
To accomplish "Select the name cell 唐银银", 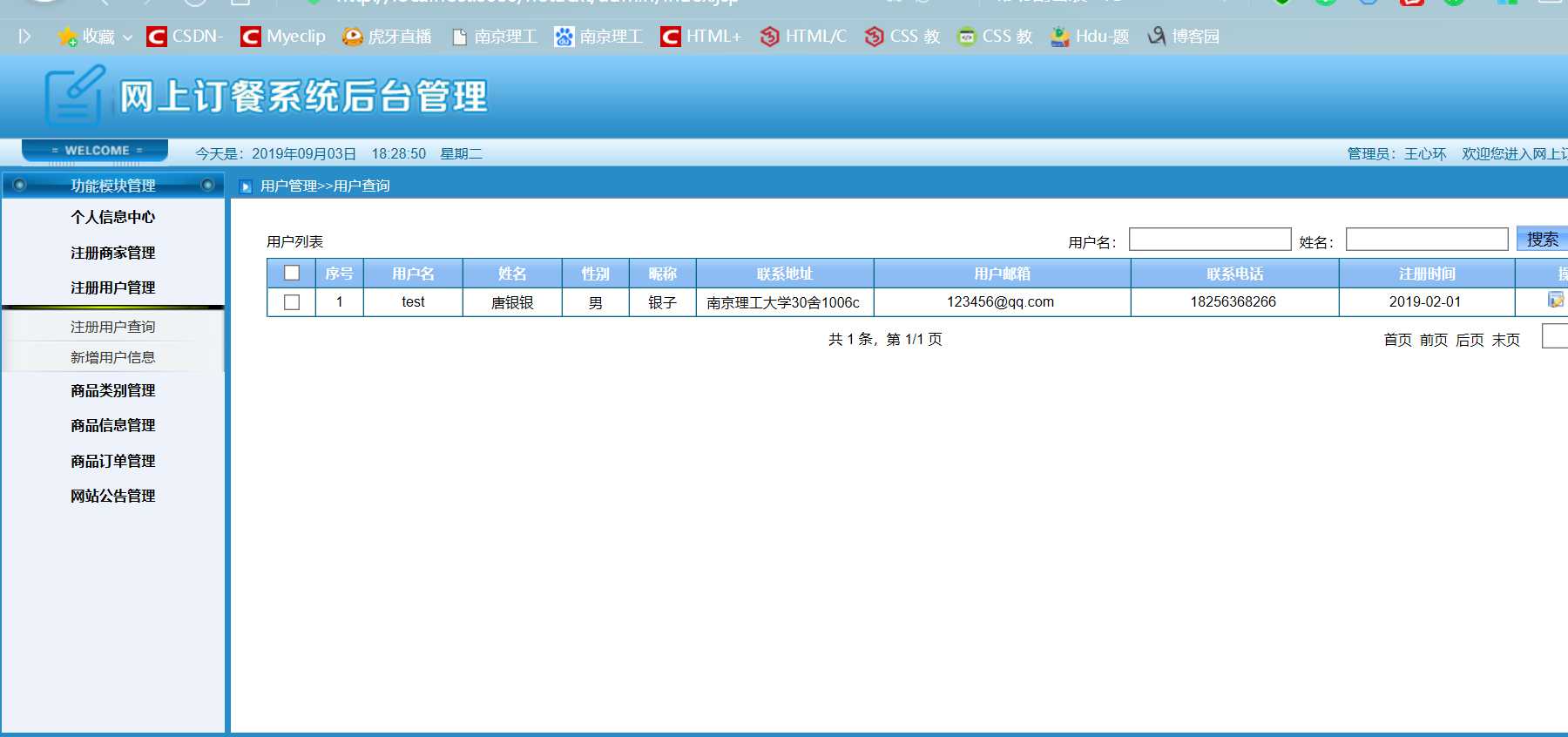I will pyautogui.click(x=512, y=302).
